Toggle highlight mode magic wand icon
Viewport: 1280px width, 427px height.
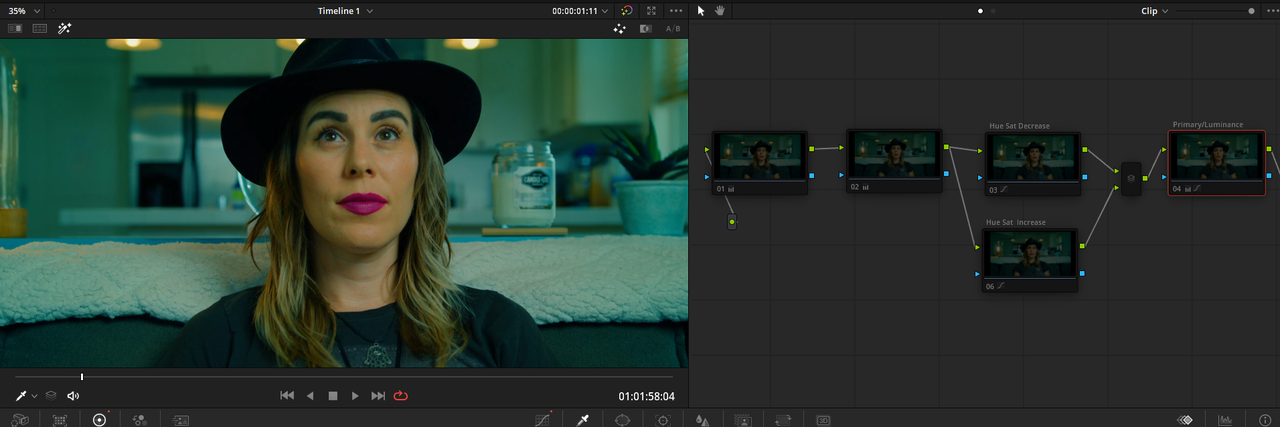point(65,29)
